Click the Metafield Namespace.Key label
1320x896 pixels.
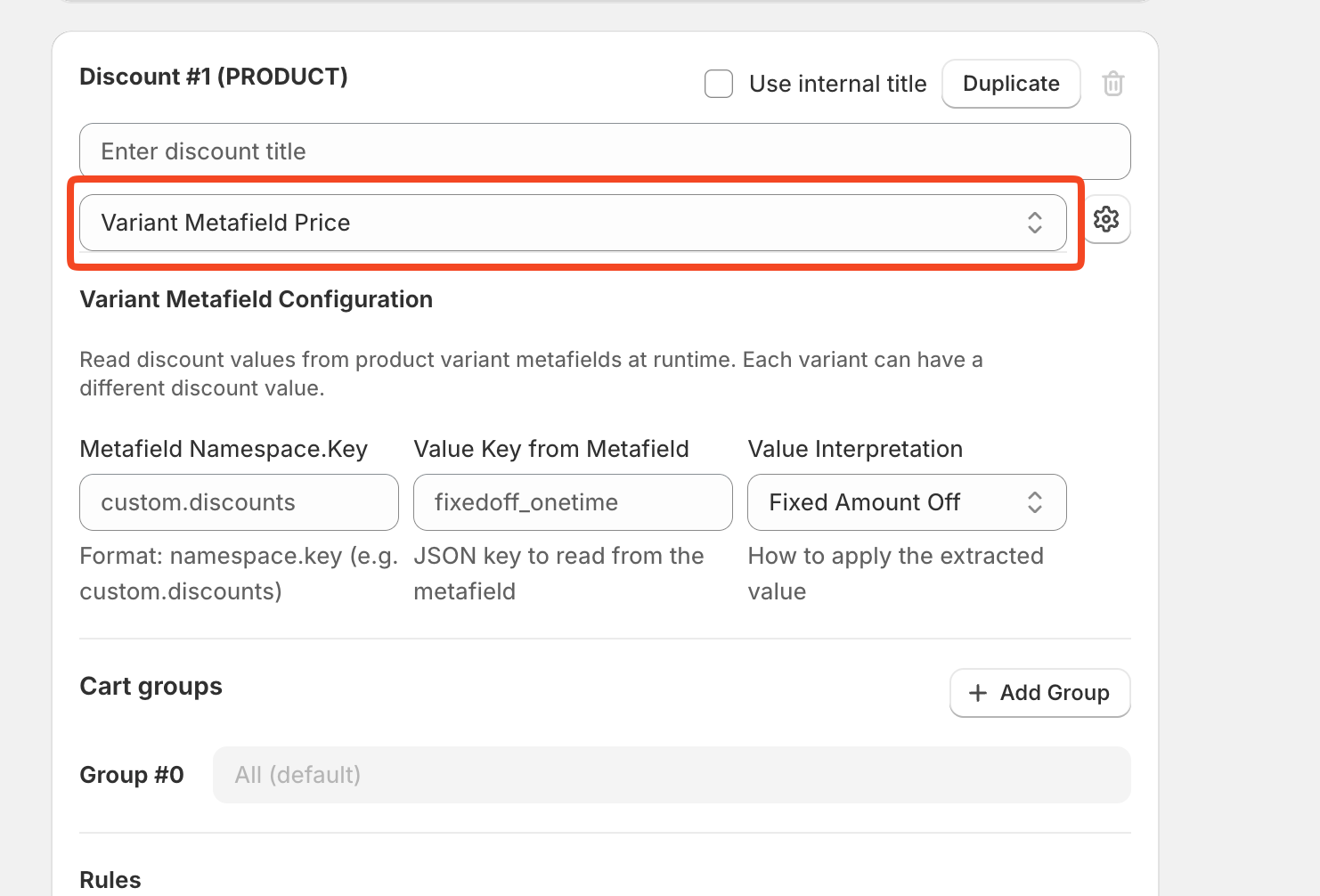[224, 449]
